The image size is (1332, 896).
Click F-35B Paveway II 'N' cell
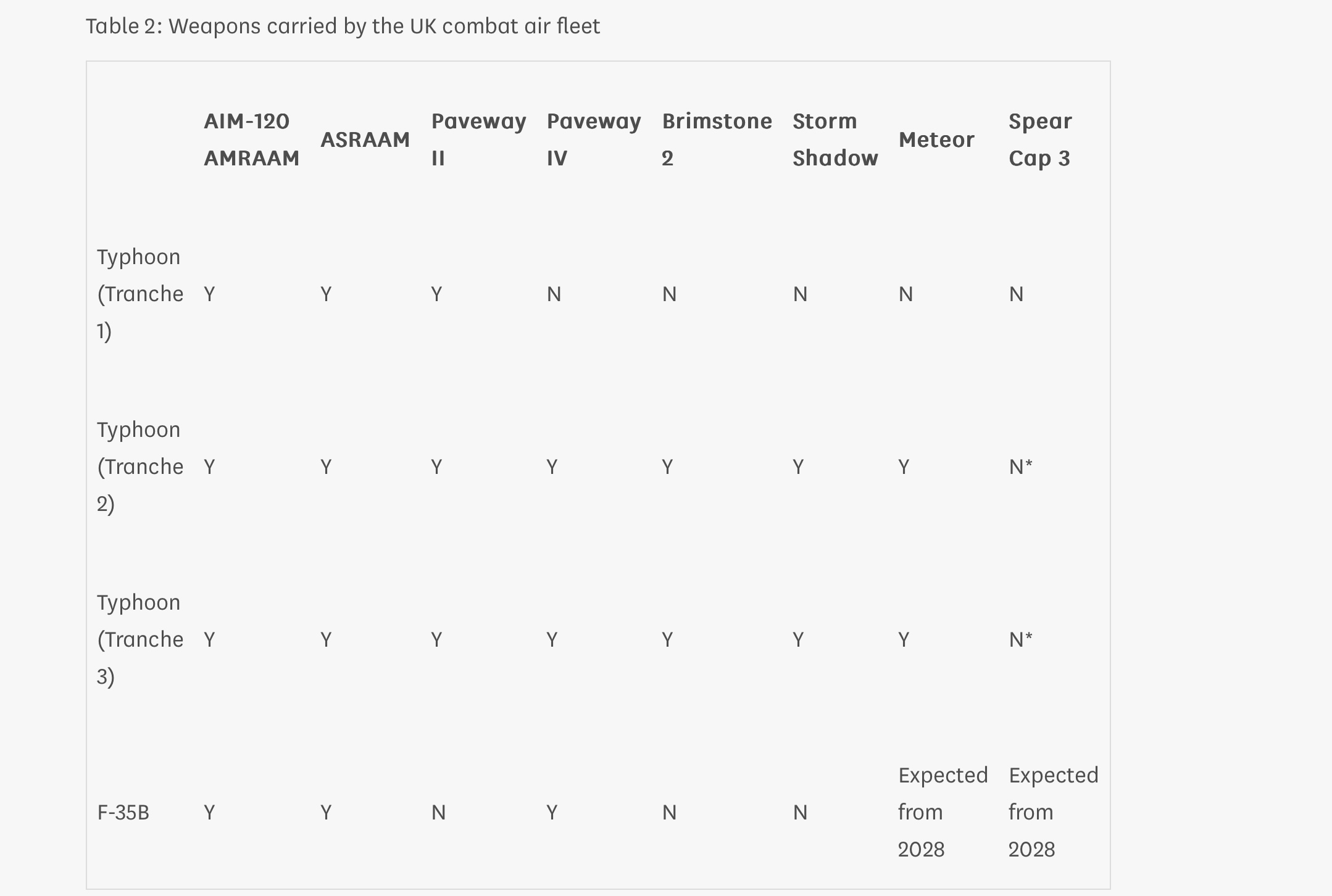point(438,812)
